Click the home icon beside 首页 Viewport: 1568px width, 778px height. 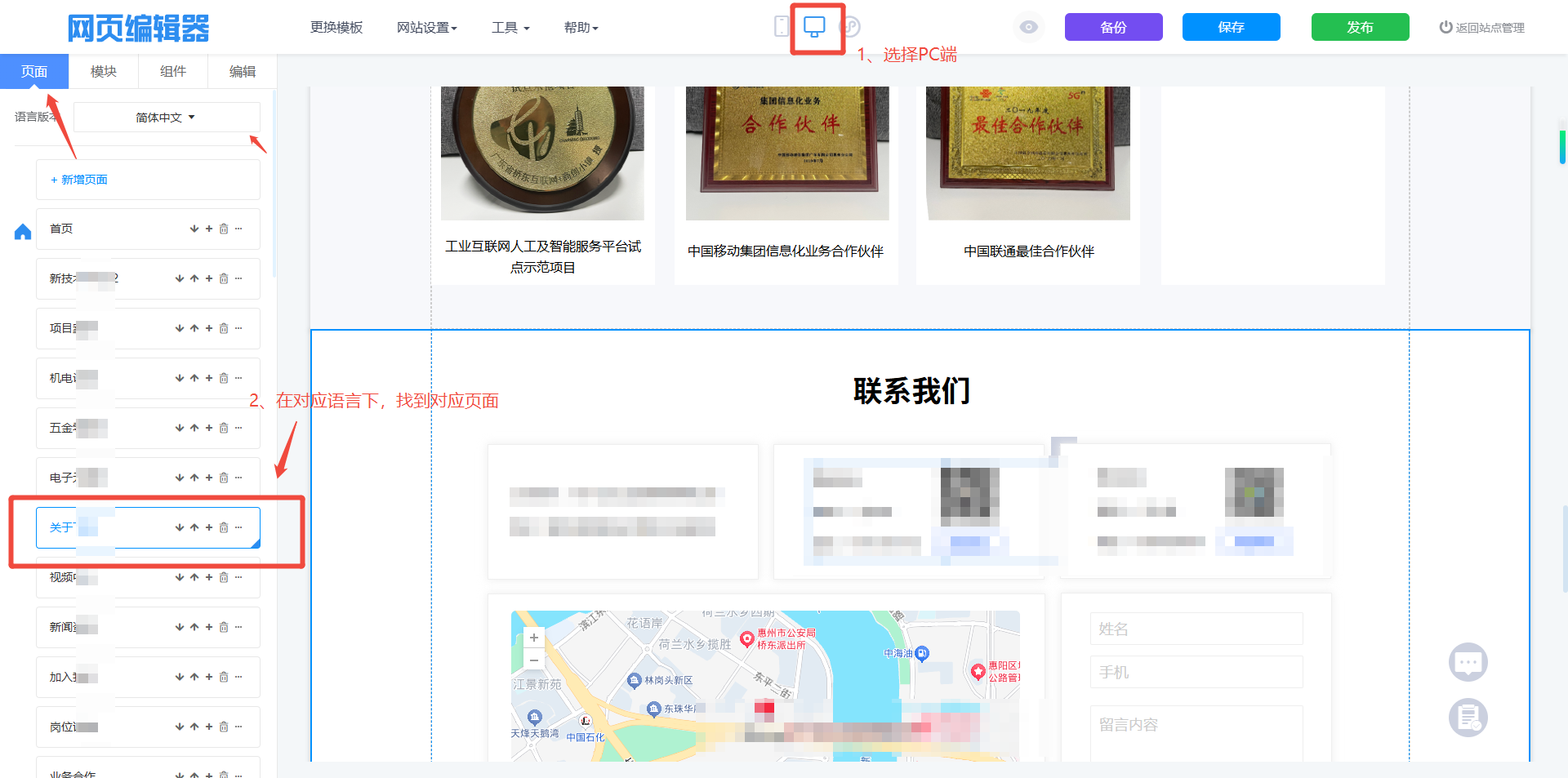[x=23, y=232]
